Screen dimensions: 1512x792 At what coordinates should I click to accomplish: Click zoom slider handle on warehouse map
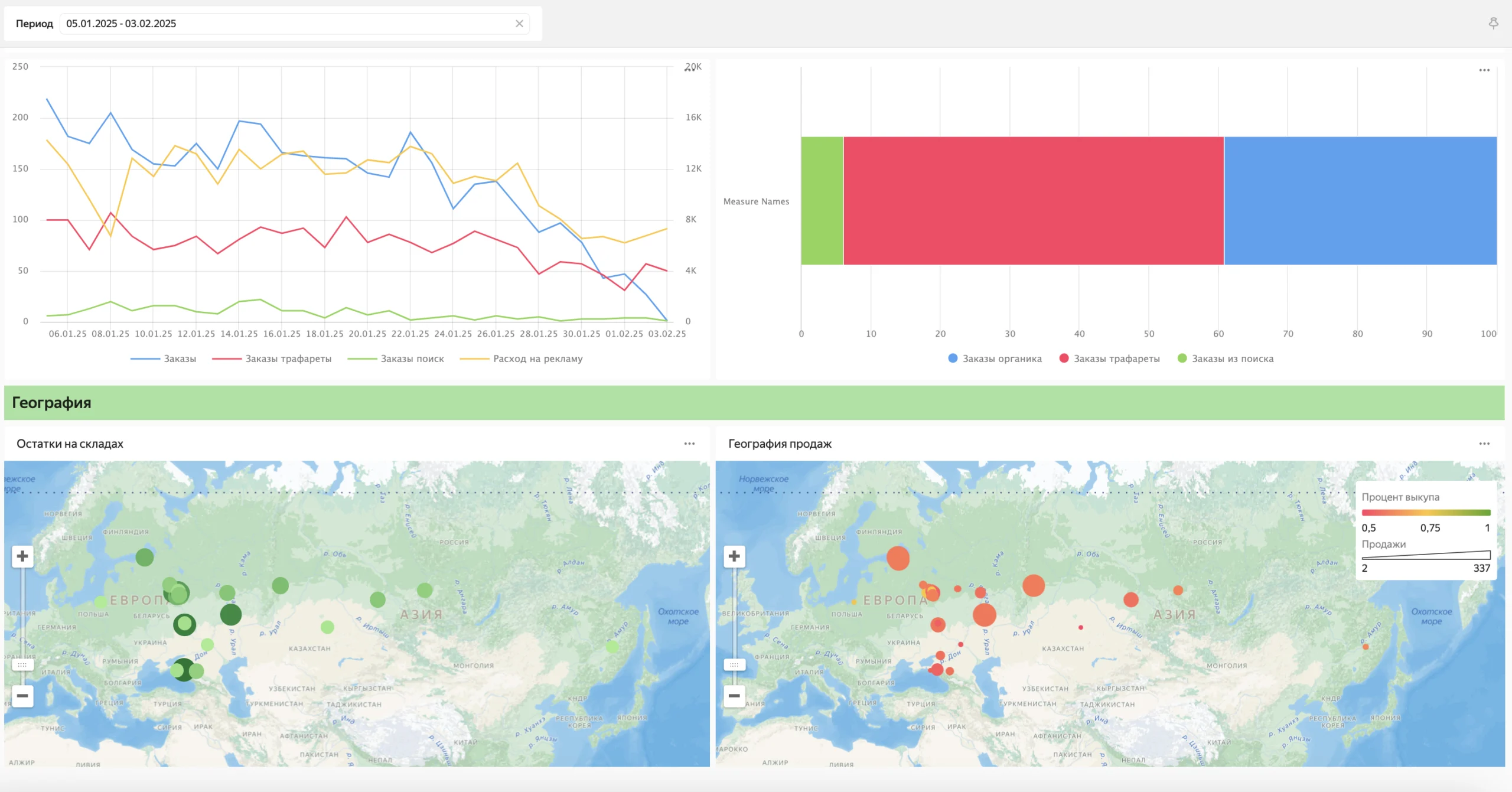[x=22, y=665]
